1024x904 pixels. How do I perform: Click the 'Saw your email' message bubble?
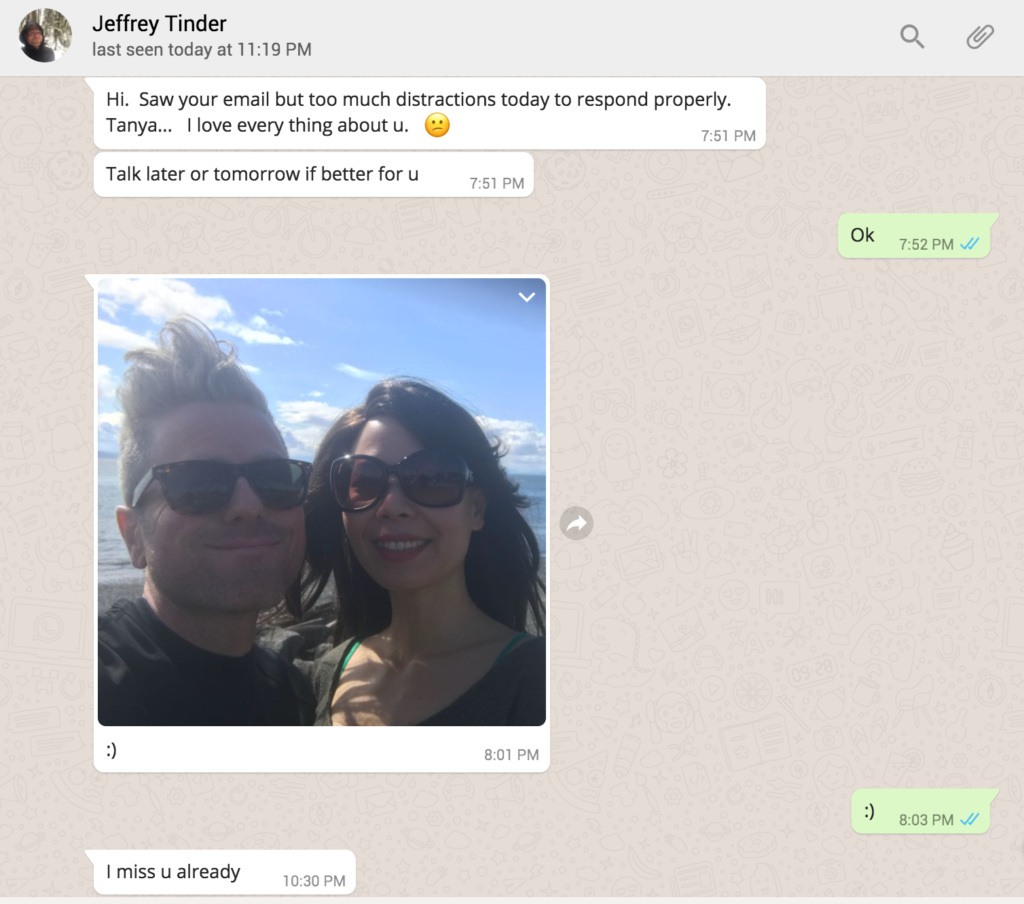point(430,113)
